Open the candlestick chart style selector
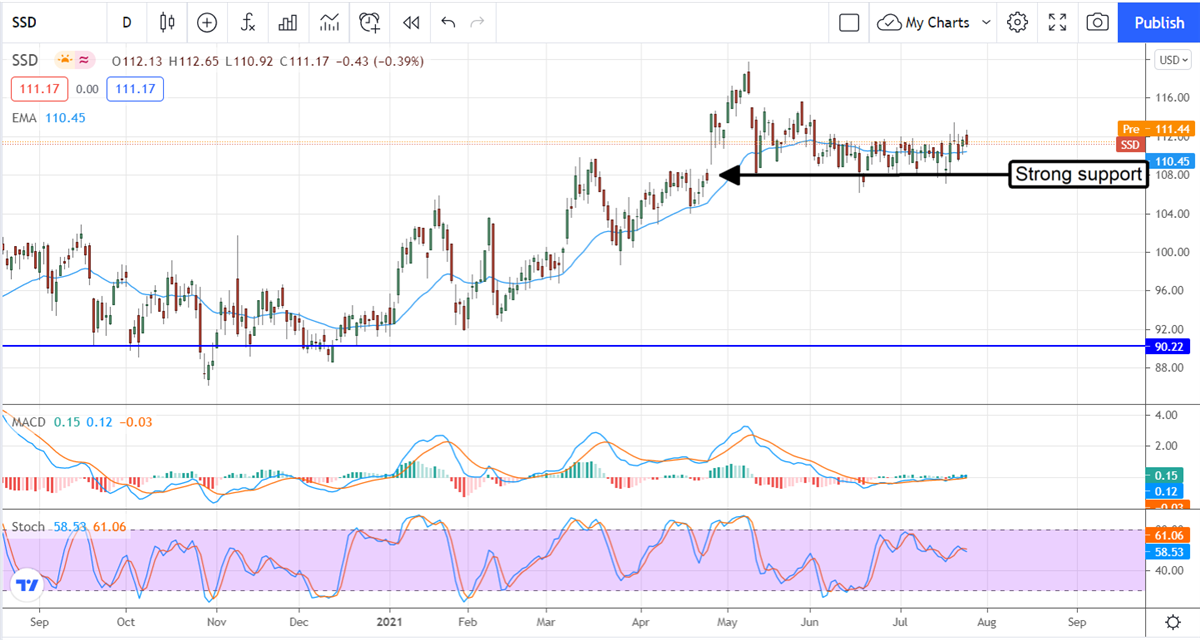This screenshot has height=640, width=1200. click(166, 22)
